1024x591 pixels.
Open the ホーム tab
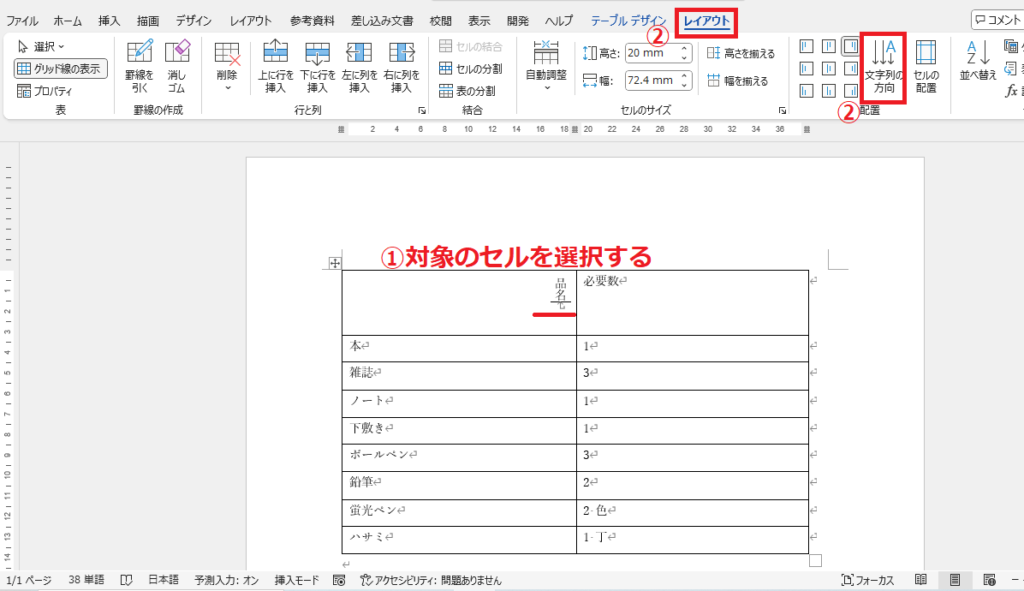coord(68,21)
